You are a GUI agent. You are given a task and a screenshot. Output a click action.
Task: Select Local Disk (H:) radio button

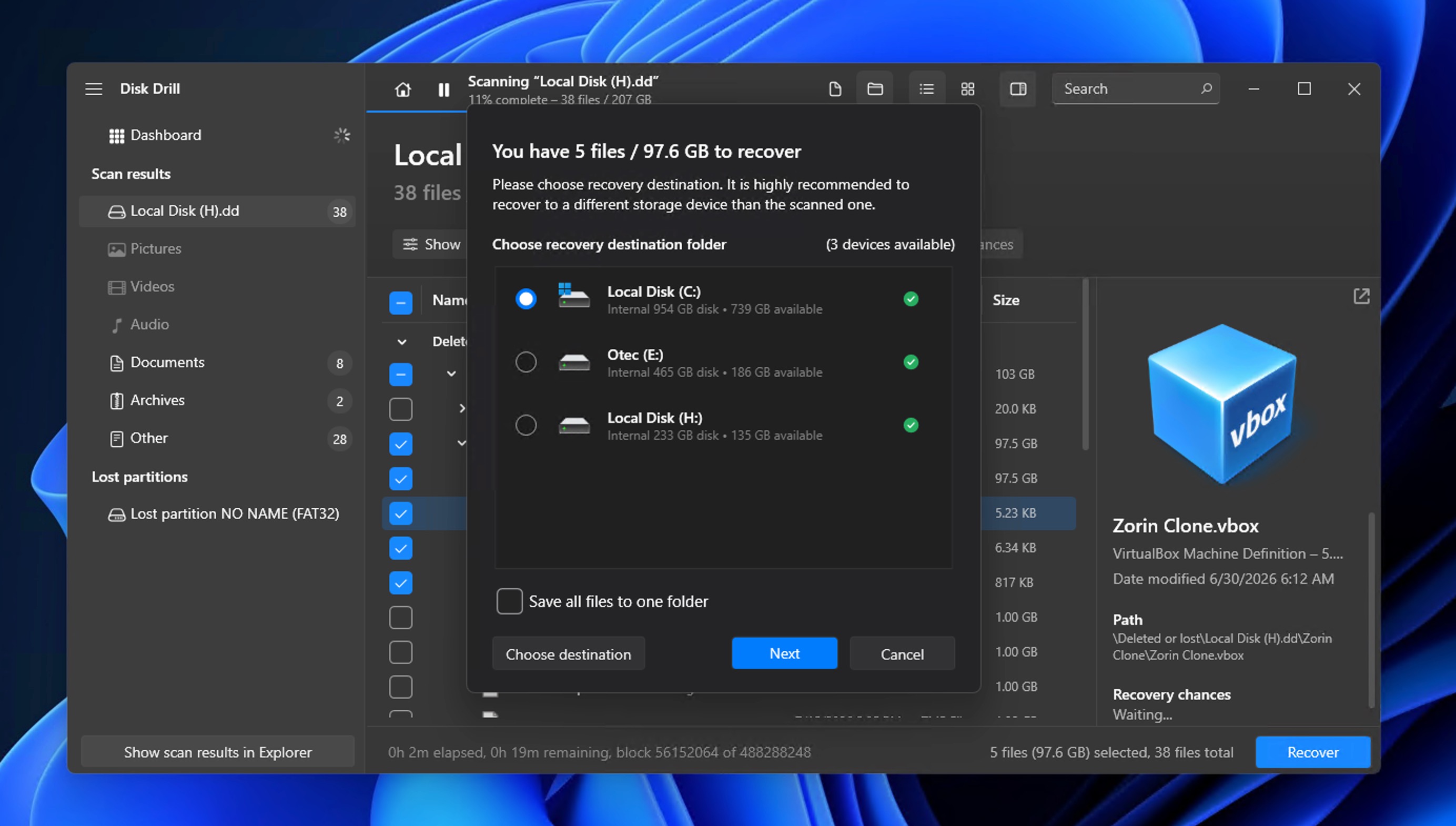(x=526, y=425)
